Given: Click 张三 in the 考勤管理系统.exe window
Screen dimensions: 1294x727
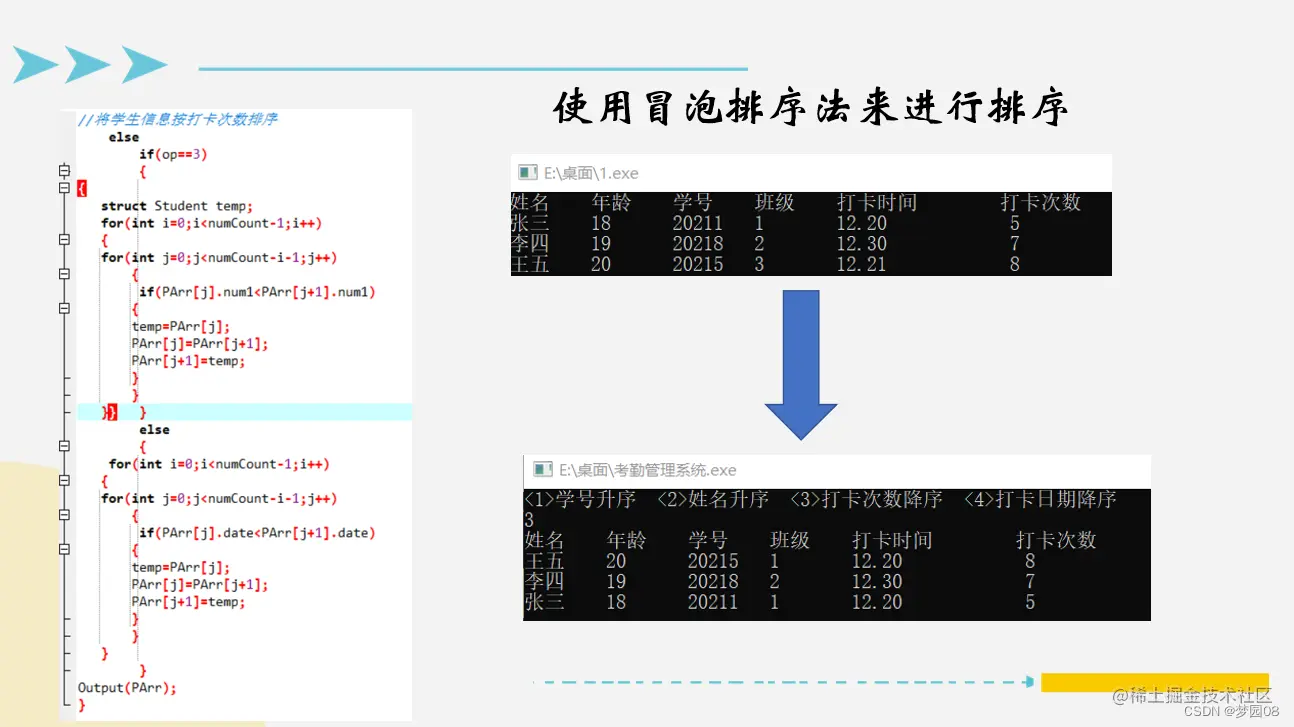Looking at the screenshot, I should [x=544, y=602].
